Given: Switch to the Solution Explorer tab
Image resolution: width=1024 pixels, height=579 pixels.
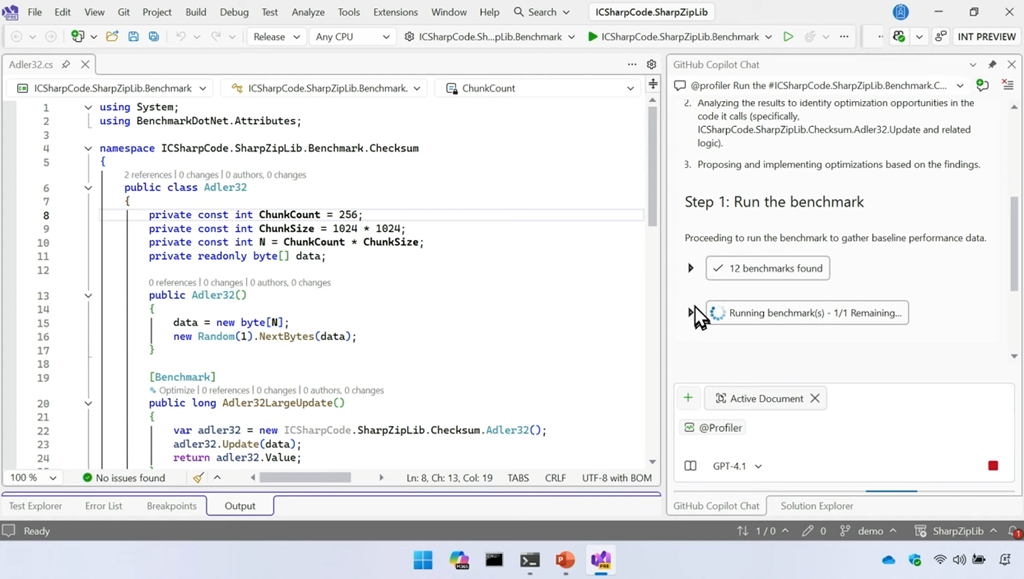Looking at the screenshot, I should click(x=816, y=506).
